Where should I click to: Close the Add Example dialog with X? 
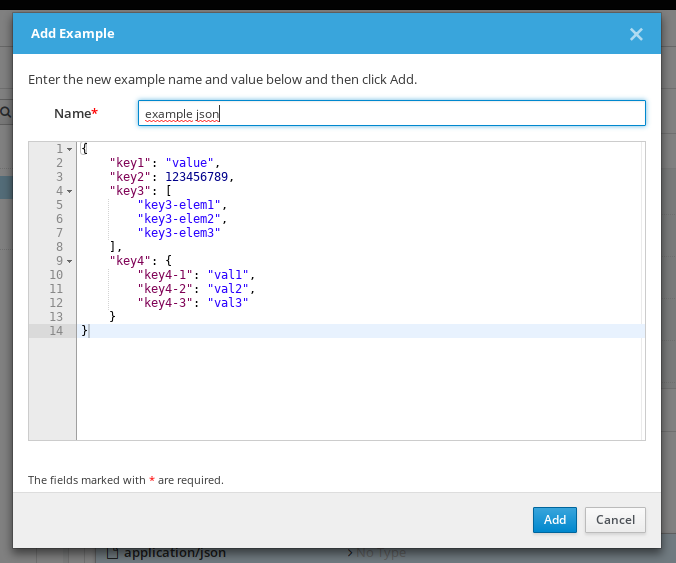636,34
